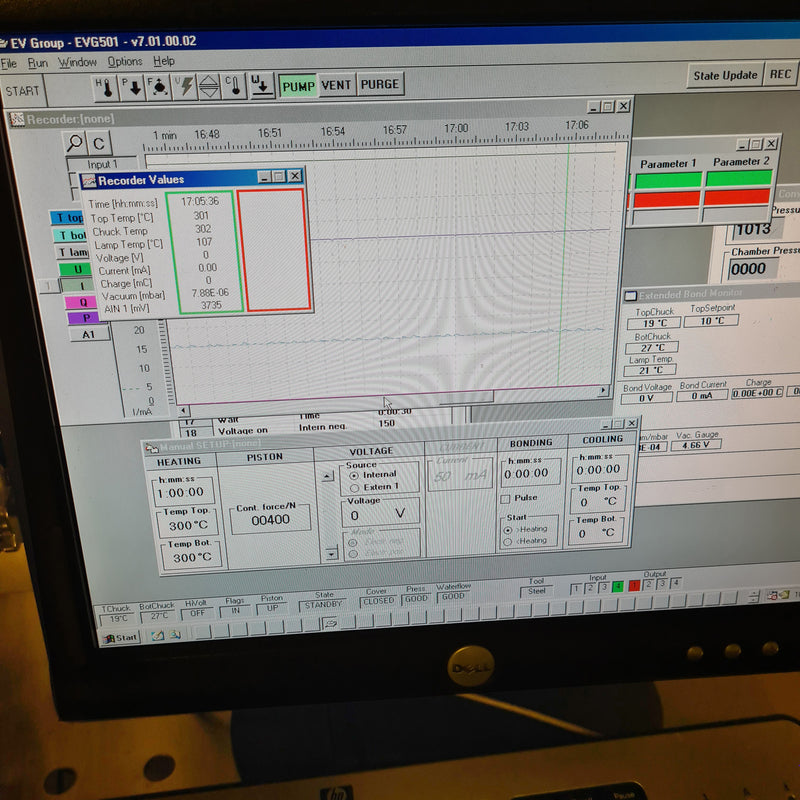Toggle the green U trace legend
The image size is (800, 800).
coord(75,269)
